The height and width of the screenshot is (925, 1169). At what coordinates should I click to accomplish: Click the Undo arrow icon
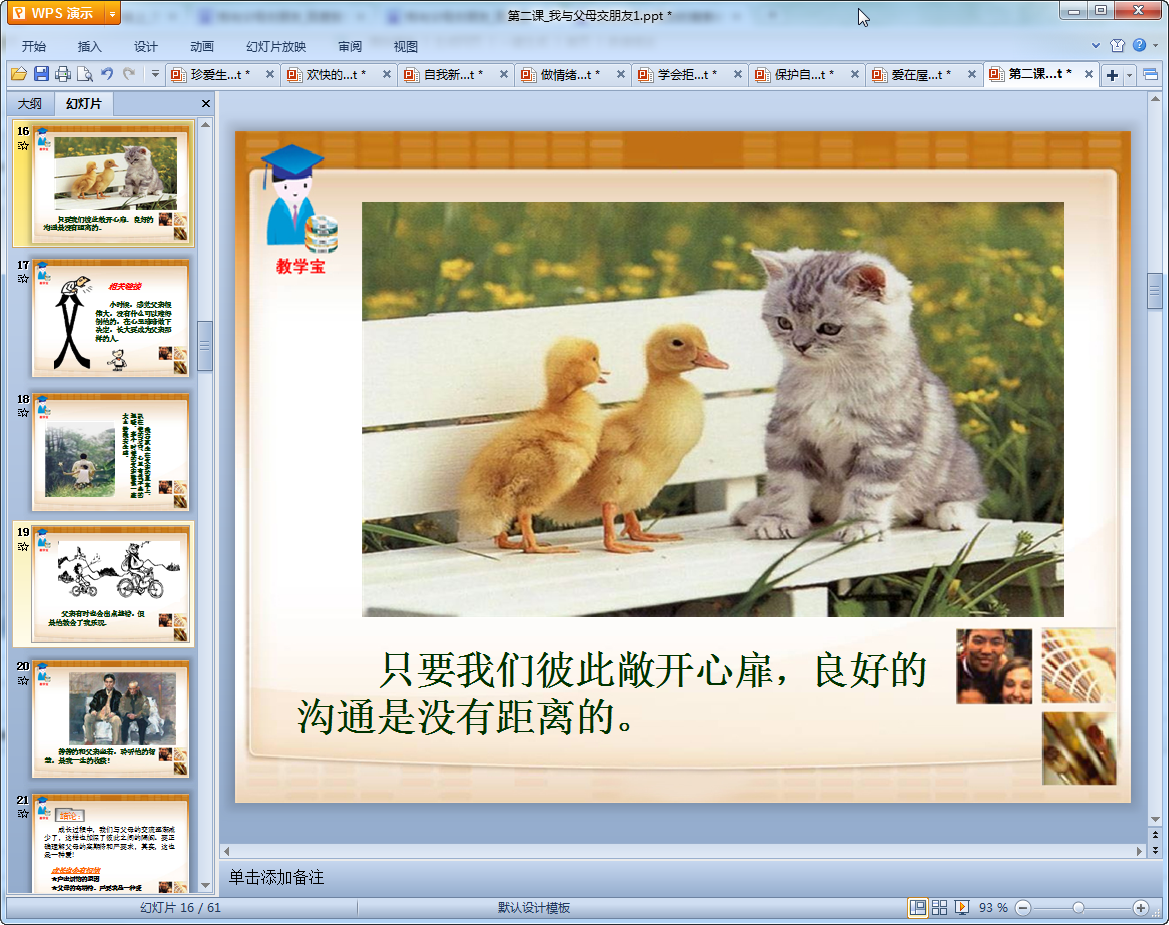tap(107, 74)
